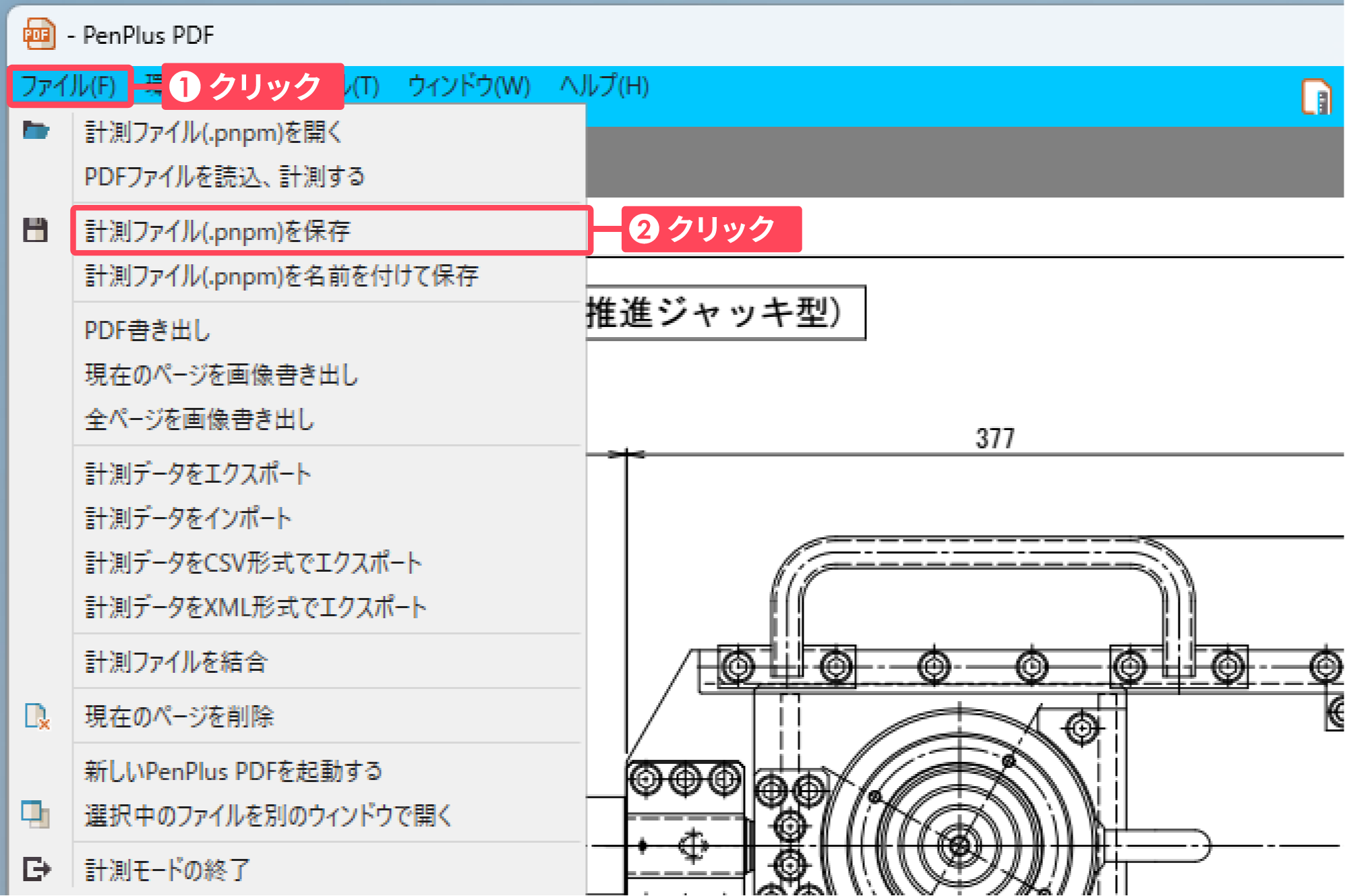Click the separate window icon
Viewport: 1345px width, 896px height.
click(36, 814)
